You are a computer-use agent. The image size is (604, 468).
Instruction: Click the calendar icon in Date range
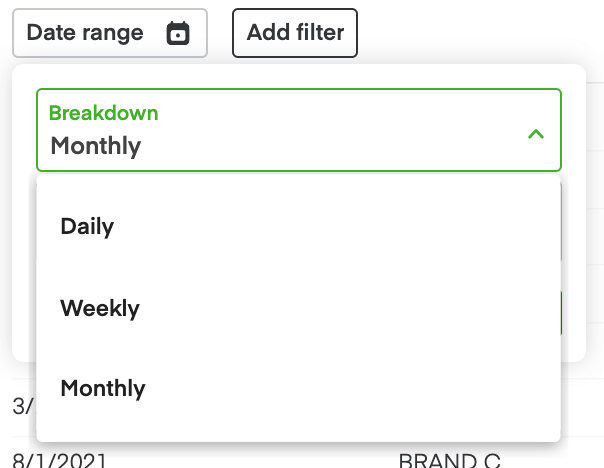coord(178,33)
